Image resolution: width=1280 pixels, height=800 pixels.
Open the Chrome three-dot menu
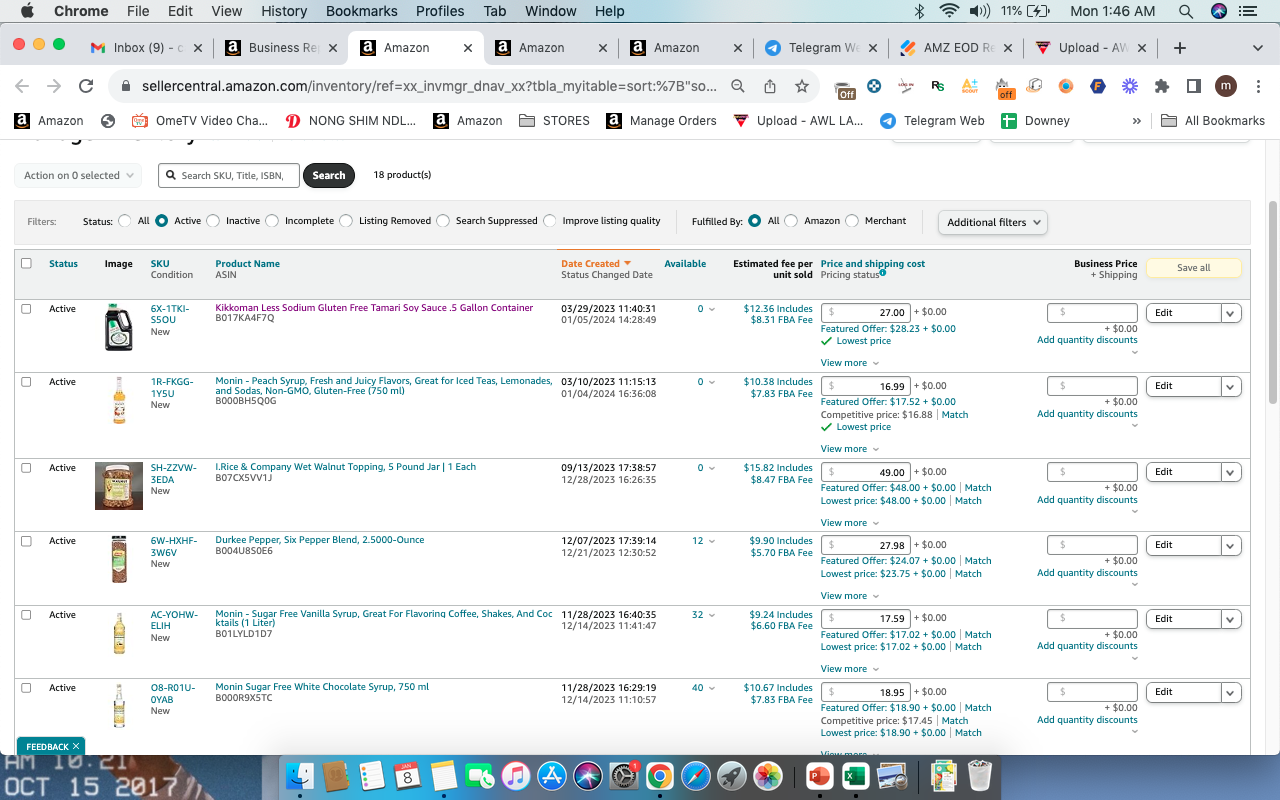click(x=1257, y=87)
